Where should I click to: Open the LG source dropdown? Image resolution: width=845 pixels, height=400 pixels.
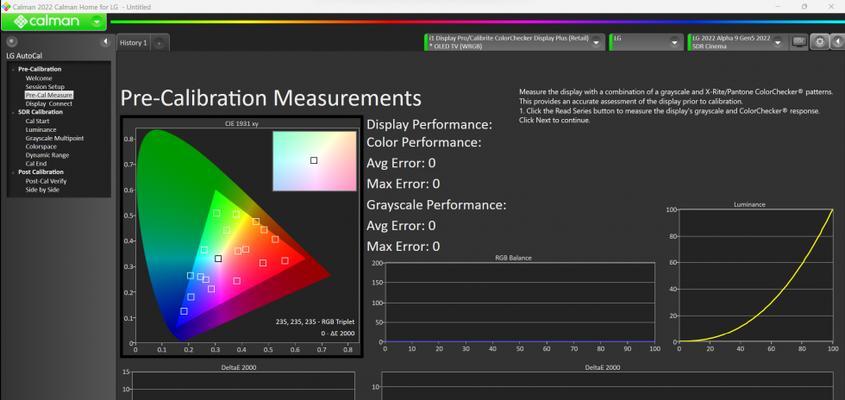tap(674, 43)
